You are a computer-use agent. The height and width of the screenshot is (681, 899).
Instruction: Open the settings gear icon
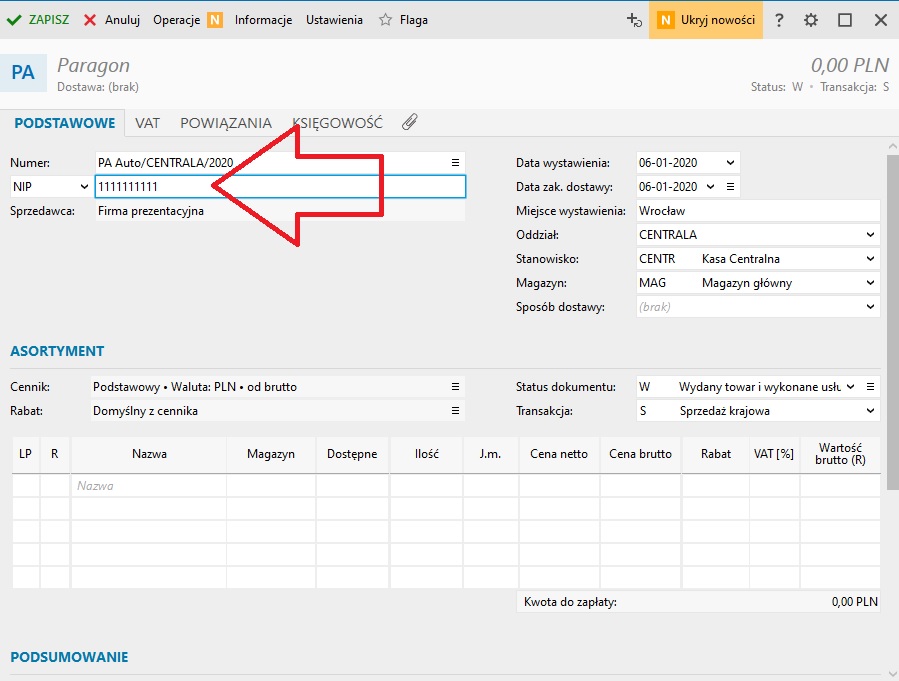tap(811, 20)
